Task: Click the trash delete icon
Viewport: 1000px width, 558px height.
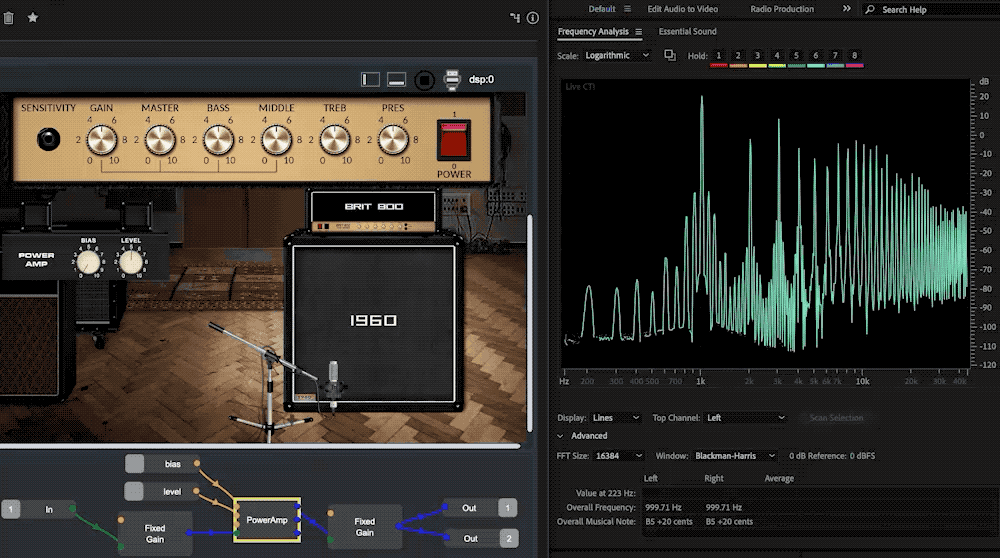Action: tap(8, 18)
